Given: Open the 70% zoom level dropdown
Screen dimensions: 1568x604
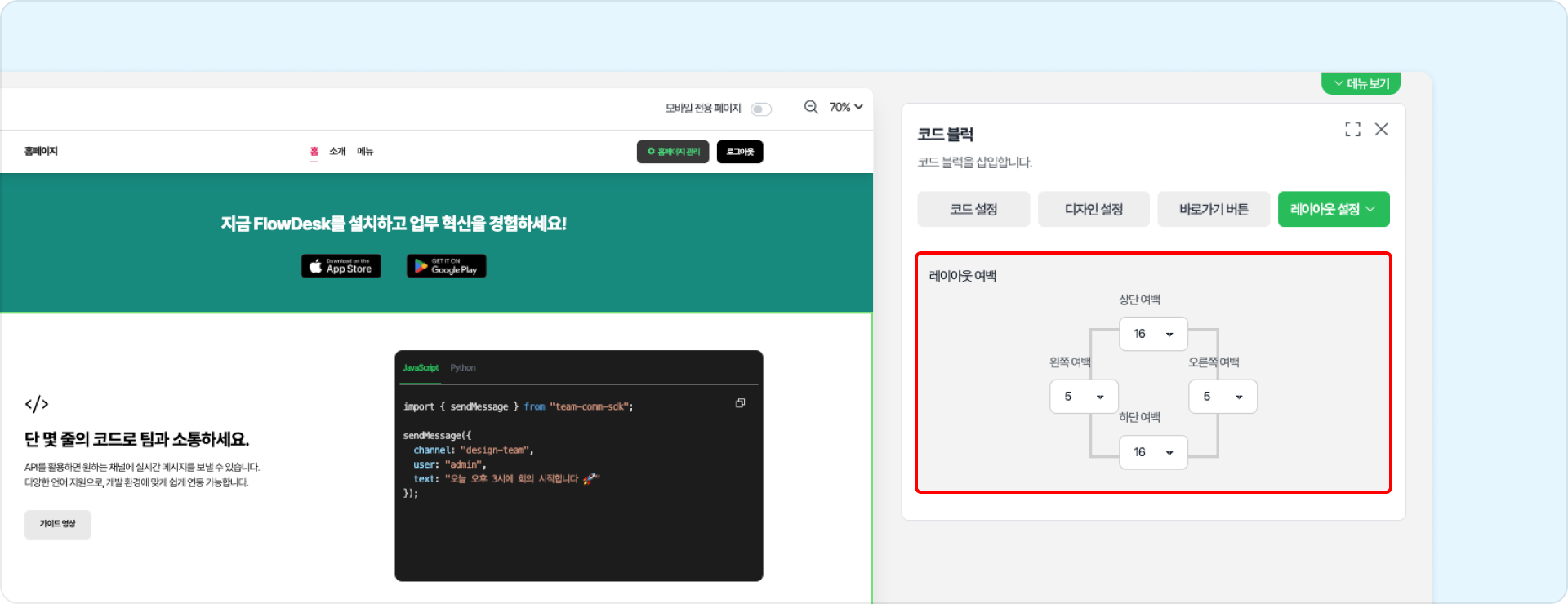Looking at the screenshot, I should click(846, 107).
